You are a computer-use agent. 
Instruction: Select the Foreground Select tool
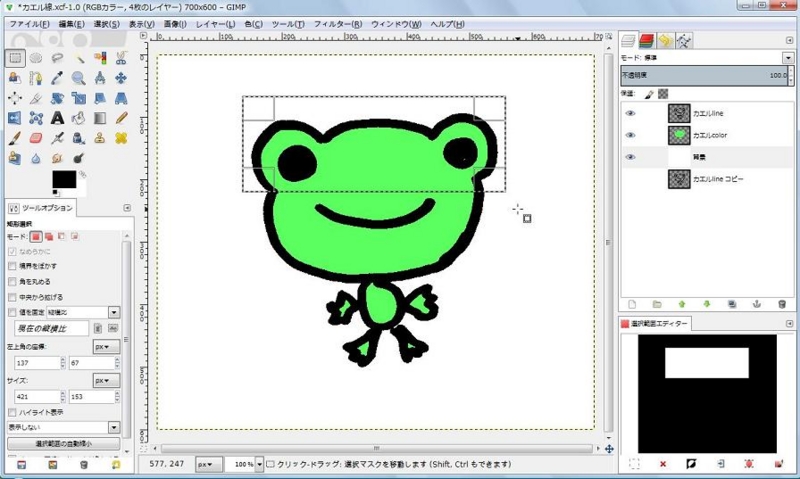(15, 78)
